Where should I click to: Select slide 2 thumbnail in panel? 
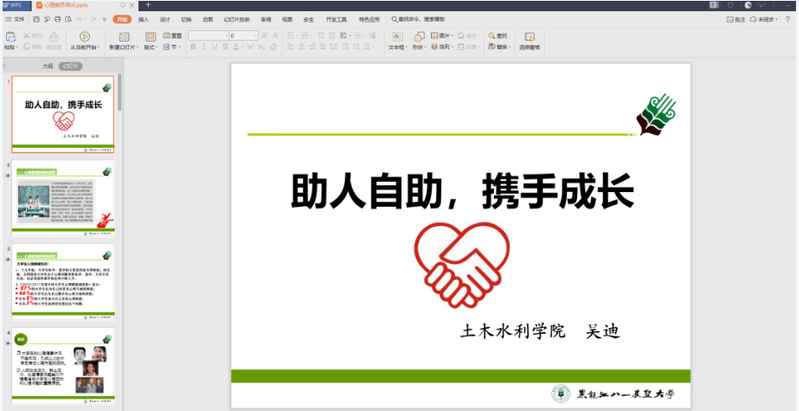click(64, 196)
